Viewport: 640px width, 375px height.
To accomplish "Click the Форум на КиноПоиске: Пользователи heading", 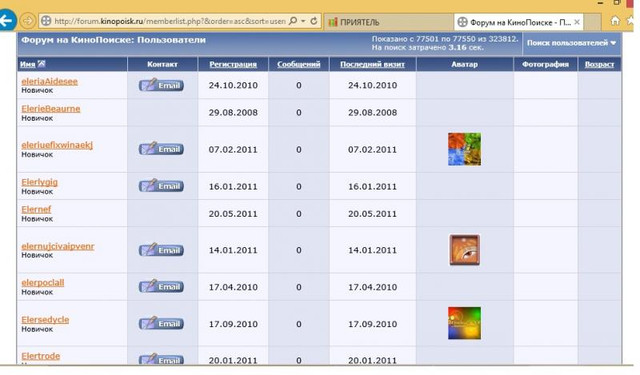I will (x=113, y=40).
